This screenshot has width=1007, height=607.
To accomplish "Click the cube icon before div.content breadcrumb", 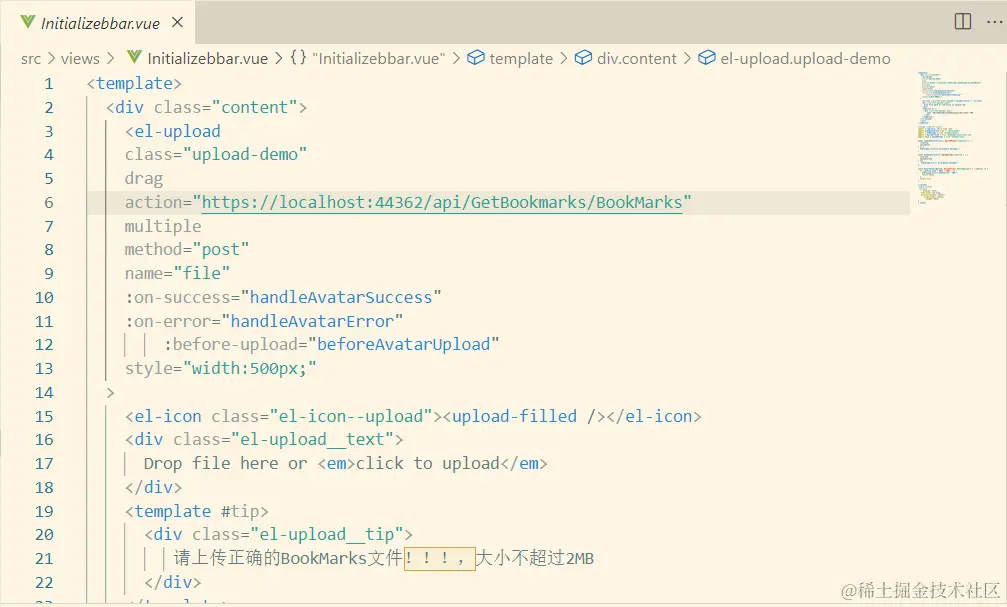I will pos(583,58).
